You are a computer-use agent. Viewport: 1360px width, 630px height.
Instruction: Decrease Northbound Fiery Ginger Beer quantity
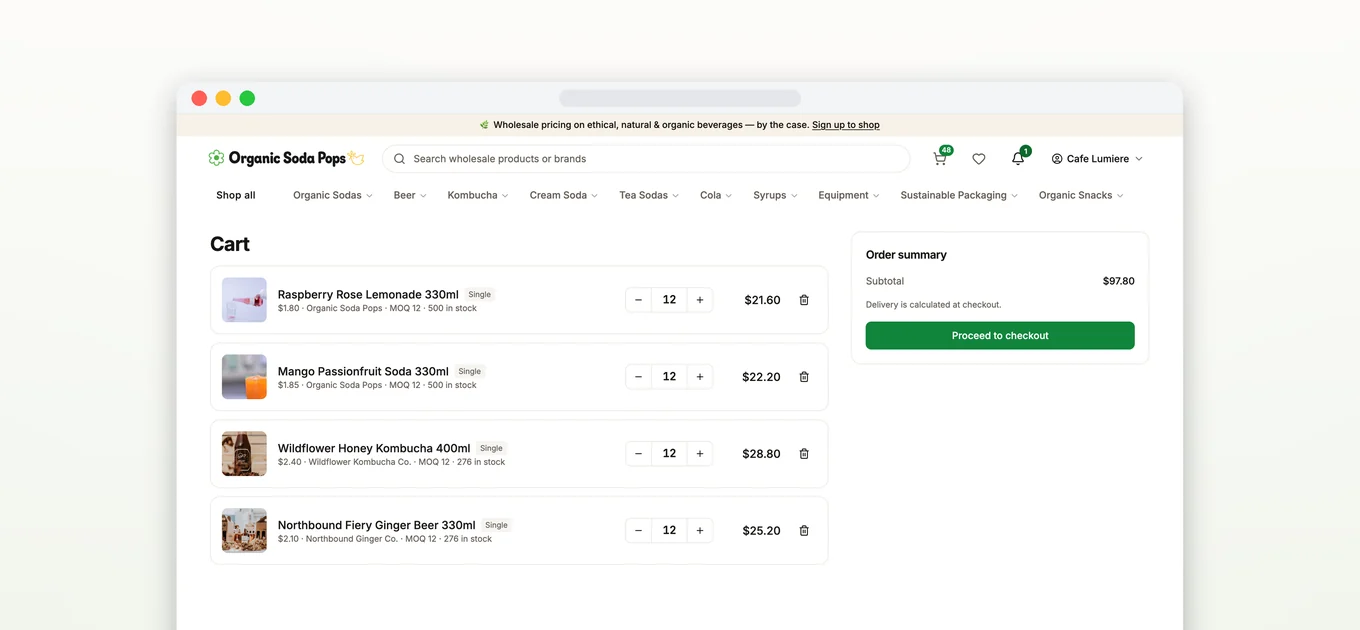[x=639, y=531]
